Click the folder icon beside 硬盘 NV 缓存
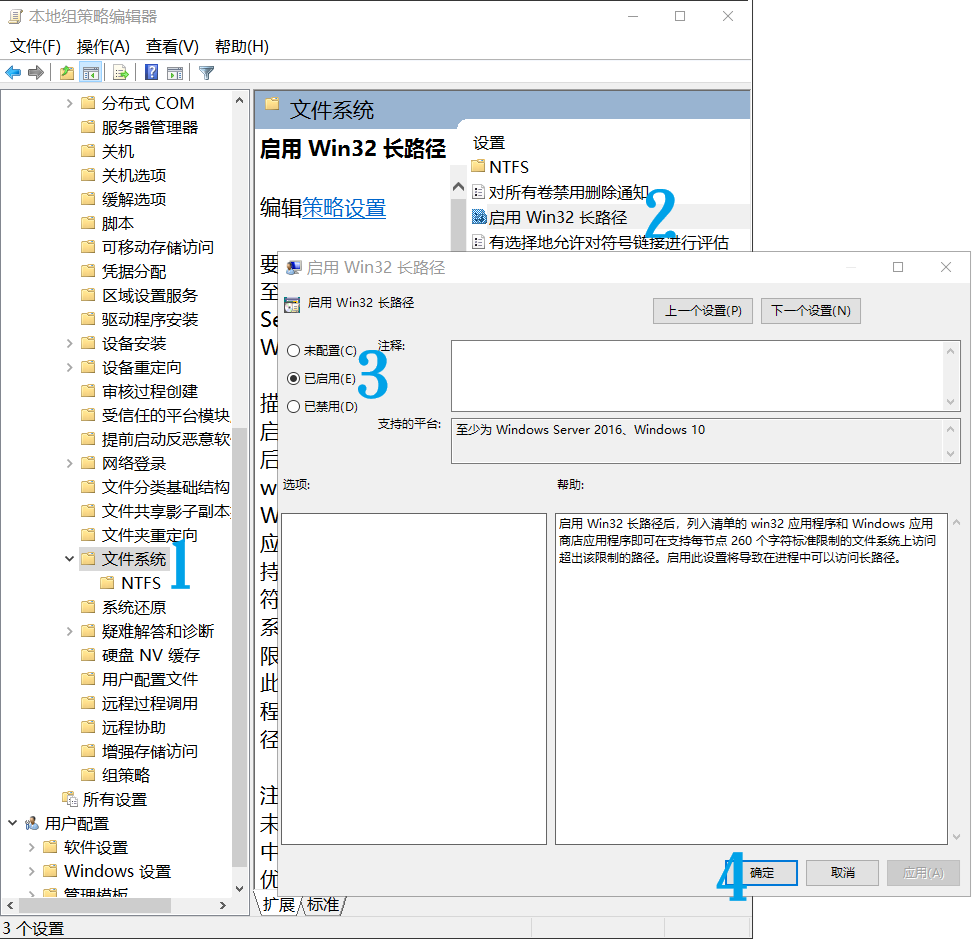 tap(89, 655)
